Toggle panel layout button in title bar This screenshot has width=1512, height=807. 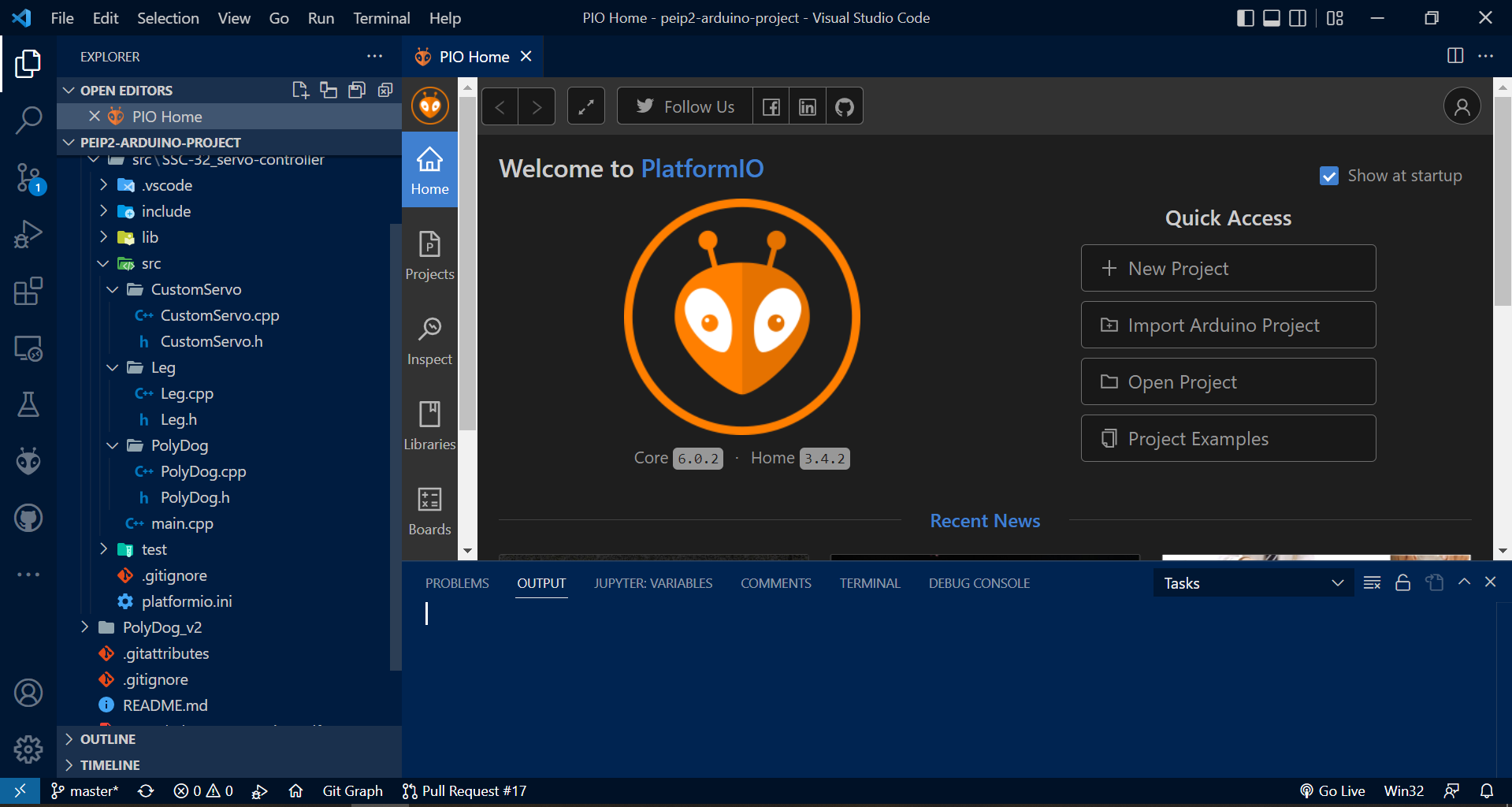coord(1271,18)
